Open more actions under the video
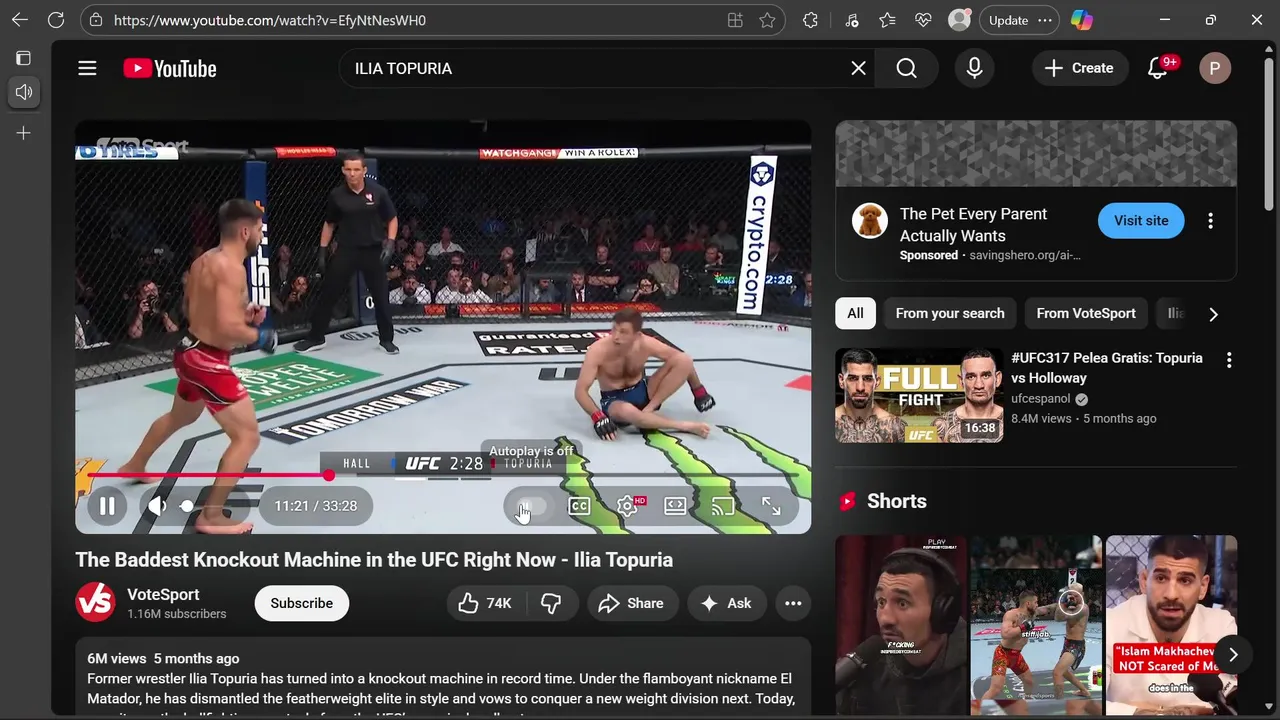Screen dimensions: 1280x720 click(x=793, y=603)
